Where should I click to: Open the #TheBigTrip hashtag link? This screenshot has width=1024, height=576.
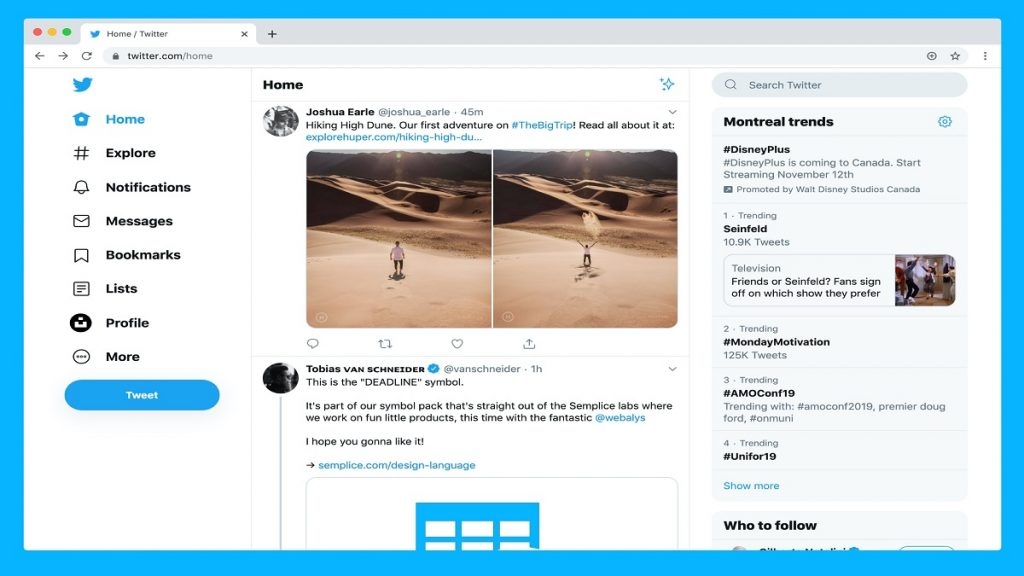[x=542, y=125]
